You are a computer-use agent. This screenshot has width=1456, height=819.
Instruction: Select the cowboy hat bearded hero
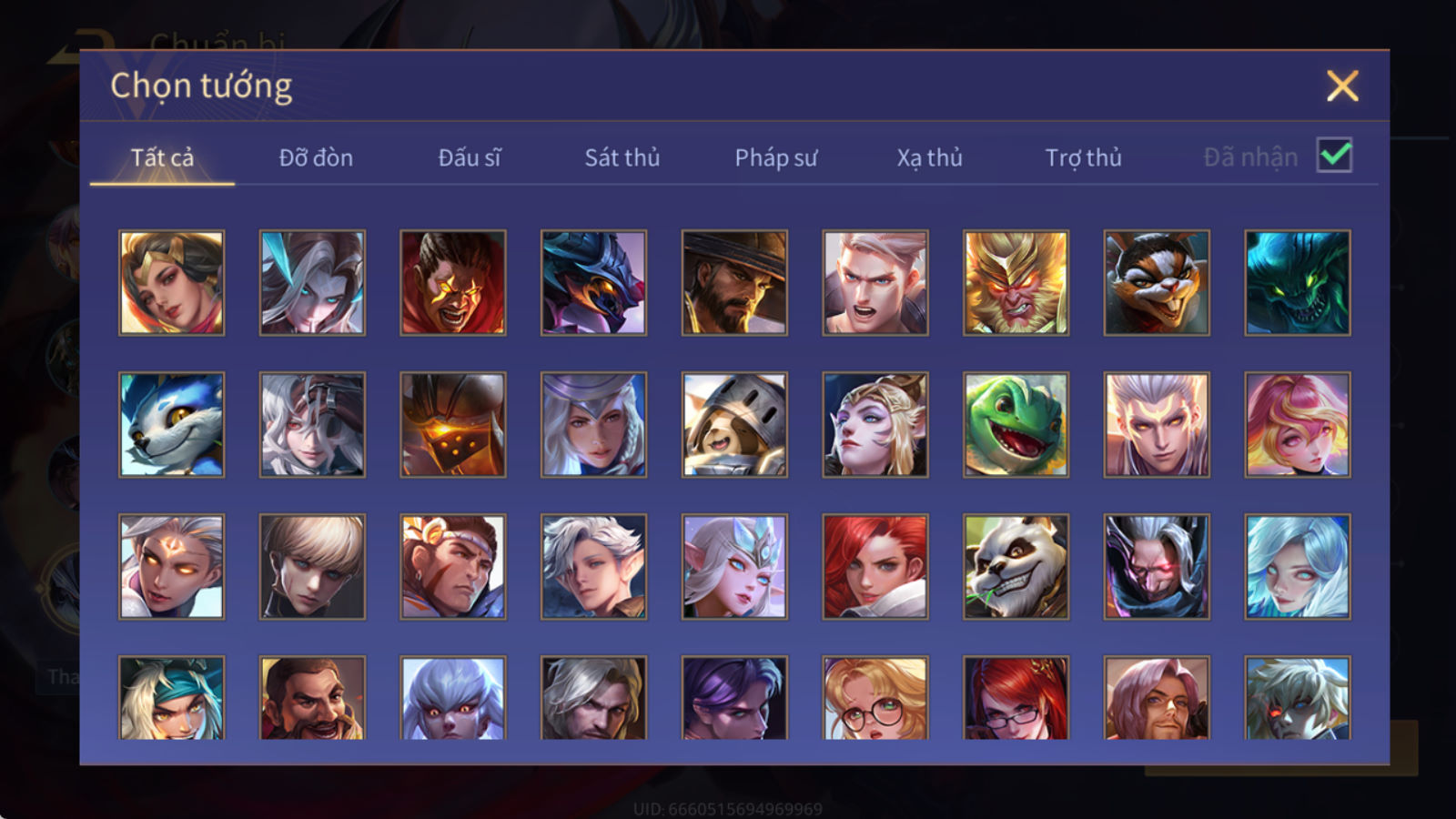tap(734, 283)
